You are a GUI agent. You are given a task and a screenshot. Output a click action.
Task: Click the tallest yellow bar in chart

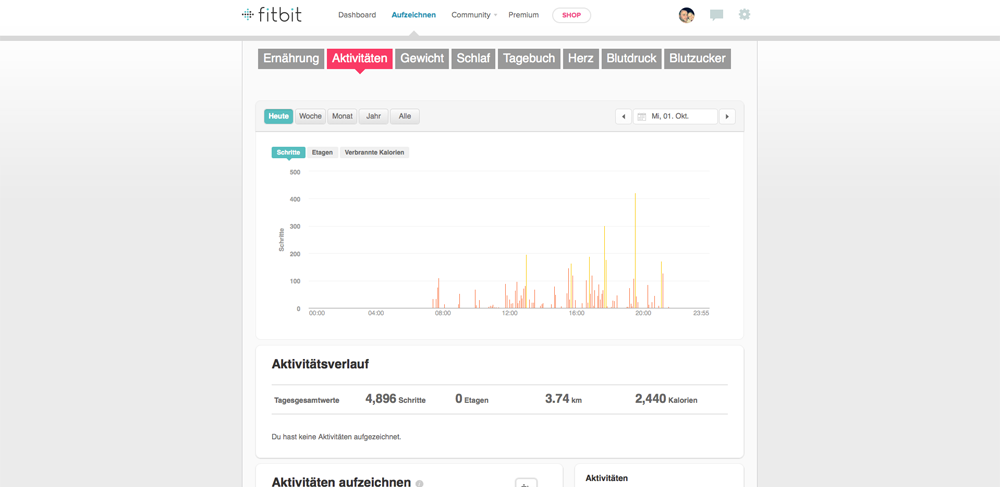[x=635, y=250]
